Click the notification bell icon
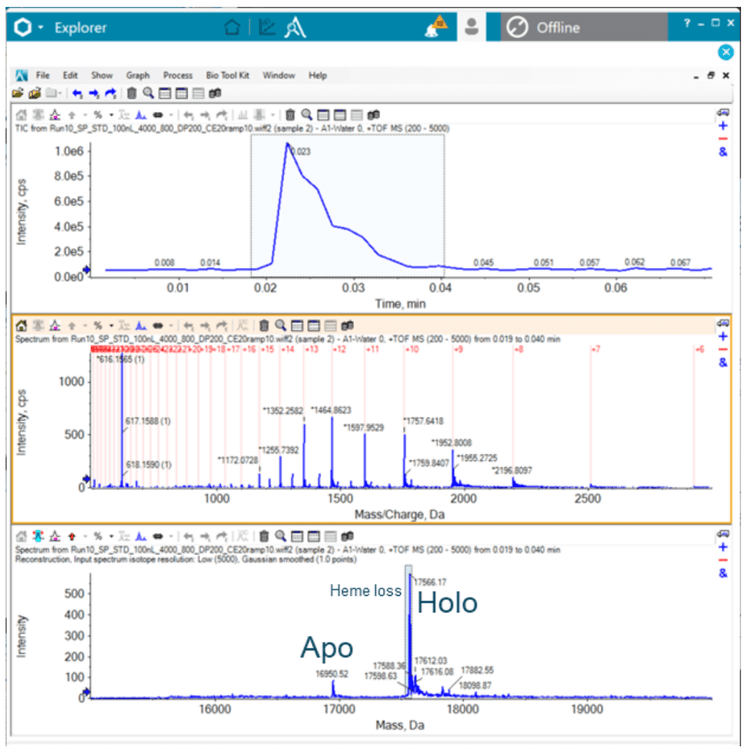This screenshot has height=756, width=750. click(x=436, y=28)
